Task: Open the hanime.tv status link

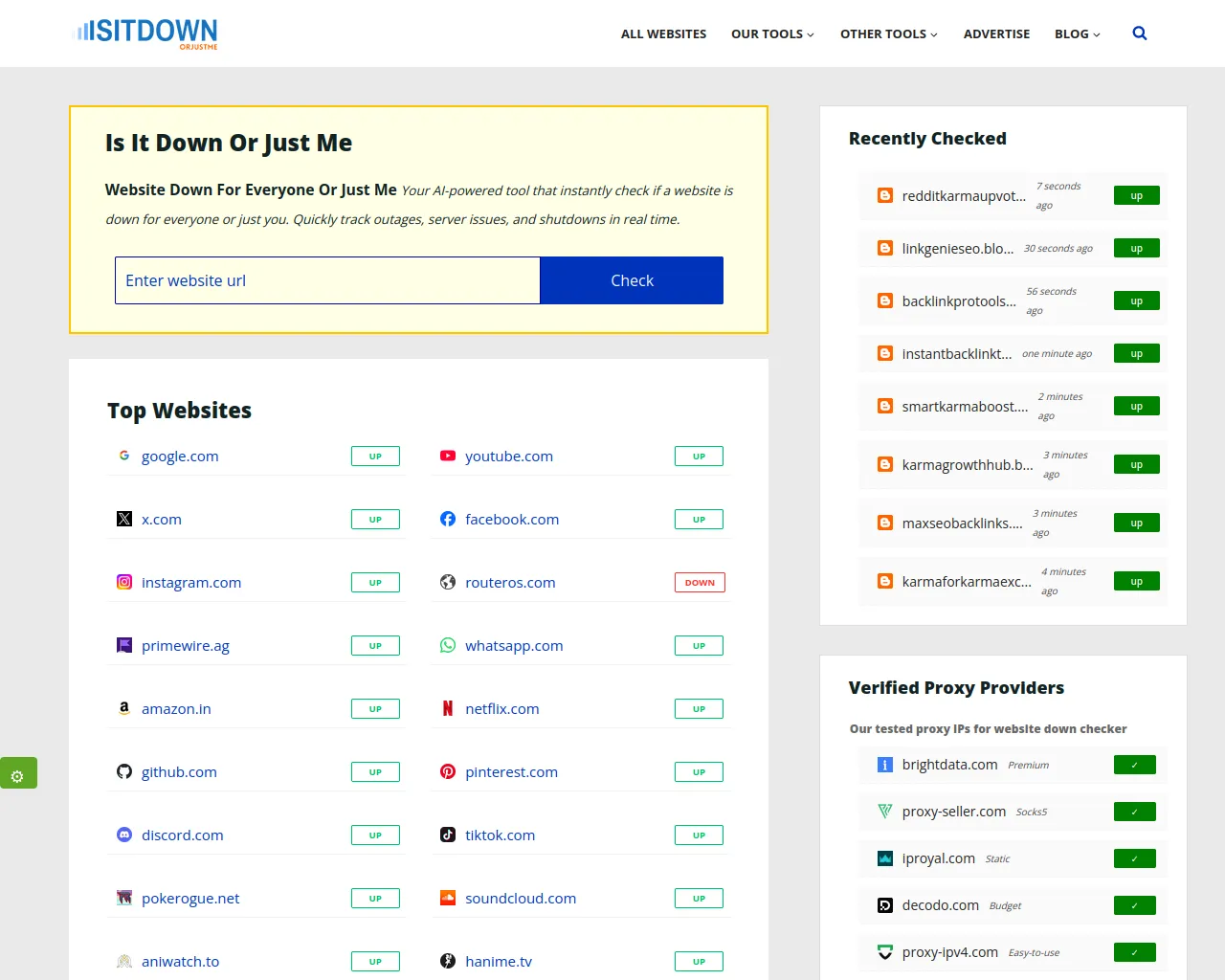Action: pyautogui.click(x=499, y=962)
